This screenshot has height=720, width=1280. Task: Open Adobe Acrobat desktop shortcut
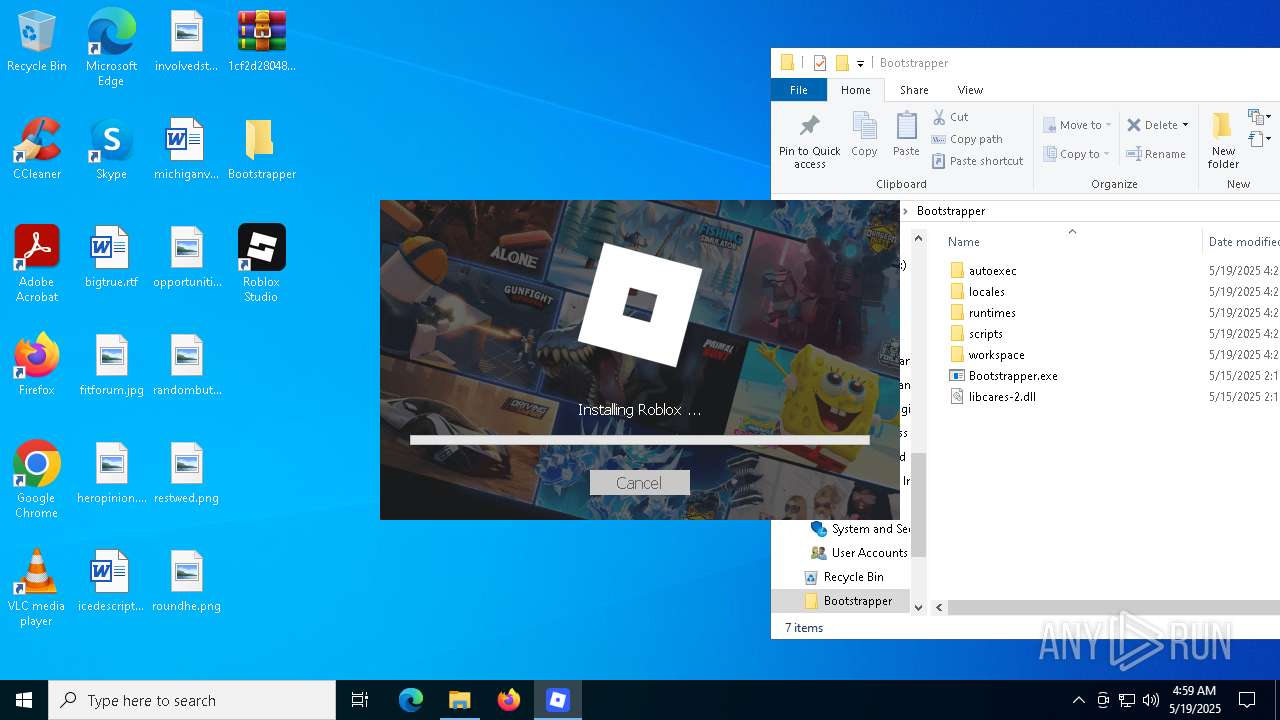coord(37,263)
